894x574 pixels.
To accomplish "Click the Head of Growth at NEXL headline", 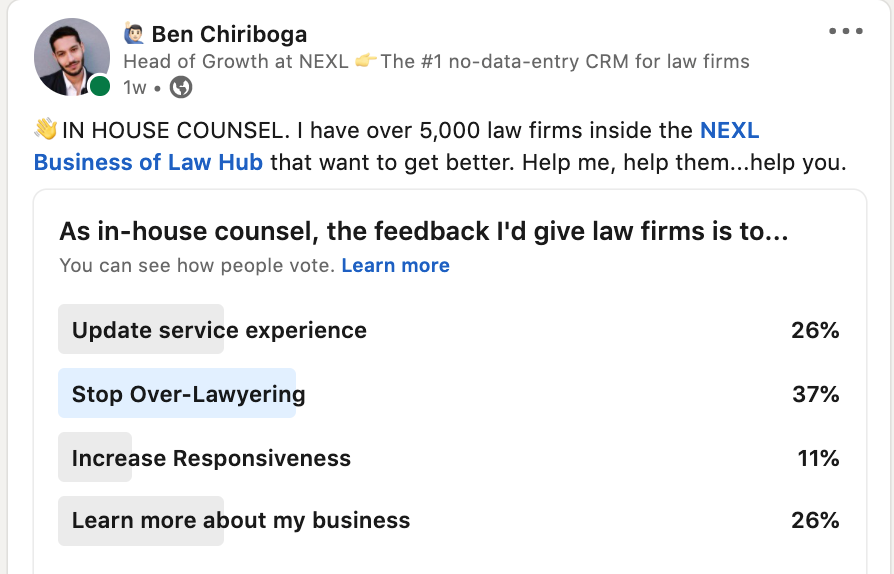I will (436, 61).
